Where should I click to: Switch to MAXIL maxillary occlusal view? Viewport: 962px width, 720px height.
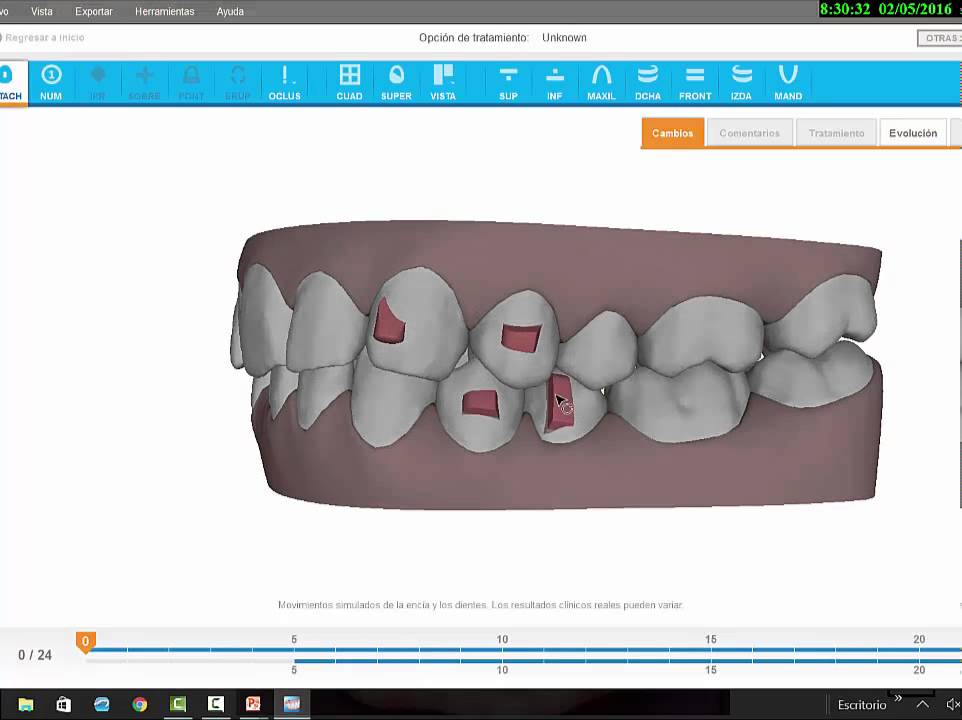[601, 83]
